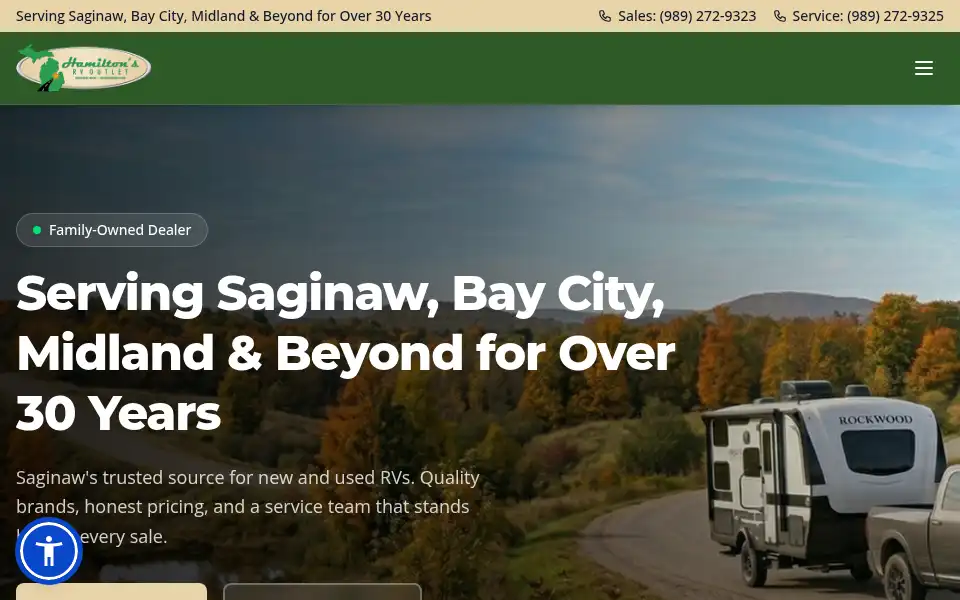
Task: Click the Family-Owned Dealer badge
Action: coord(112,230)
